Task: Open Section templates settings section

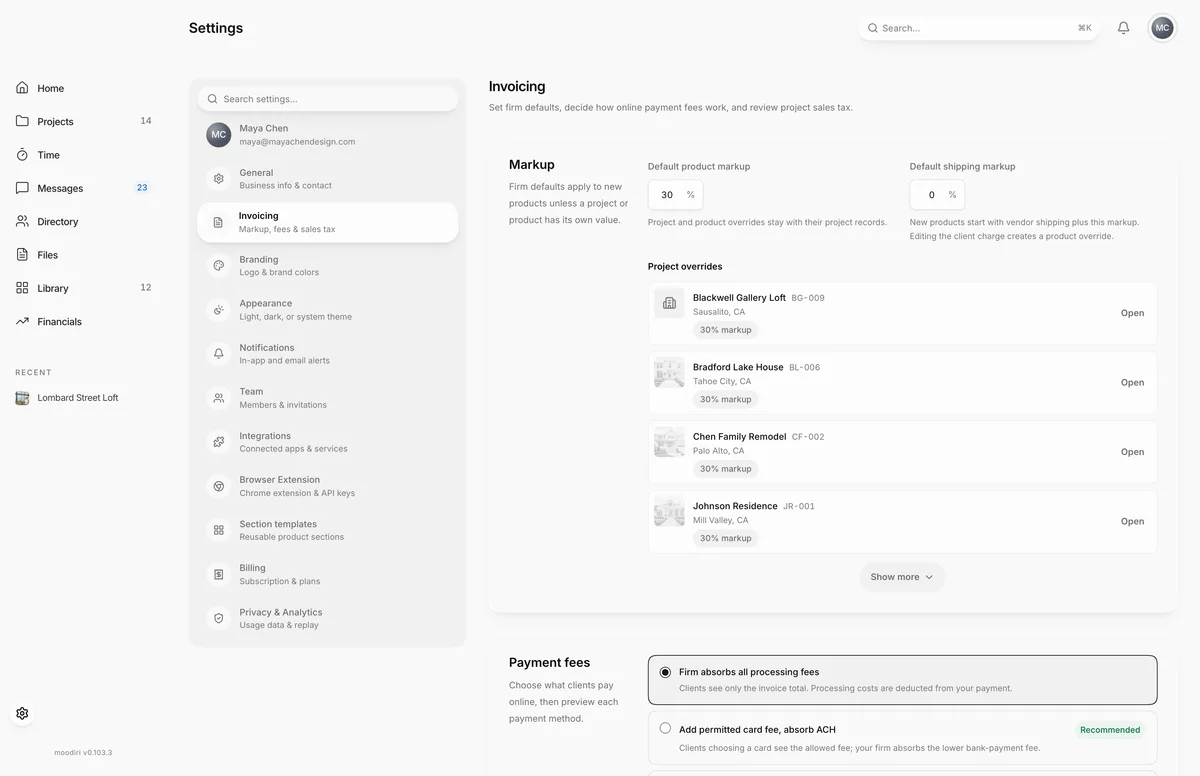Action: tap(328, 530)
